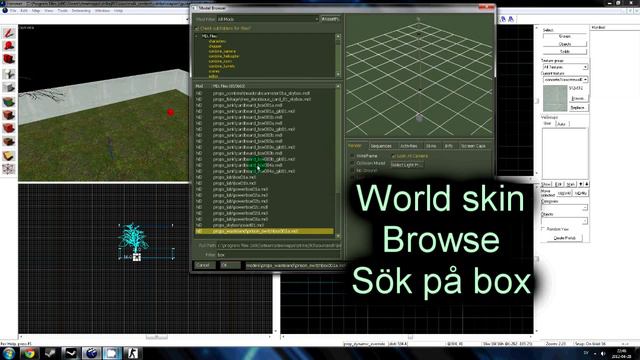Collapse the MDL Files tree root
This screenshot has height=360, width=640.
coord(197,36)
